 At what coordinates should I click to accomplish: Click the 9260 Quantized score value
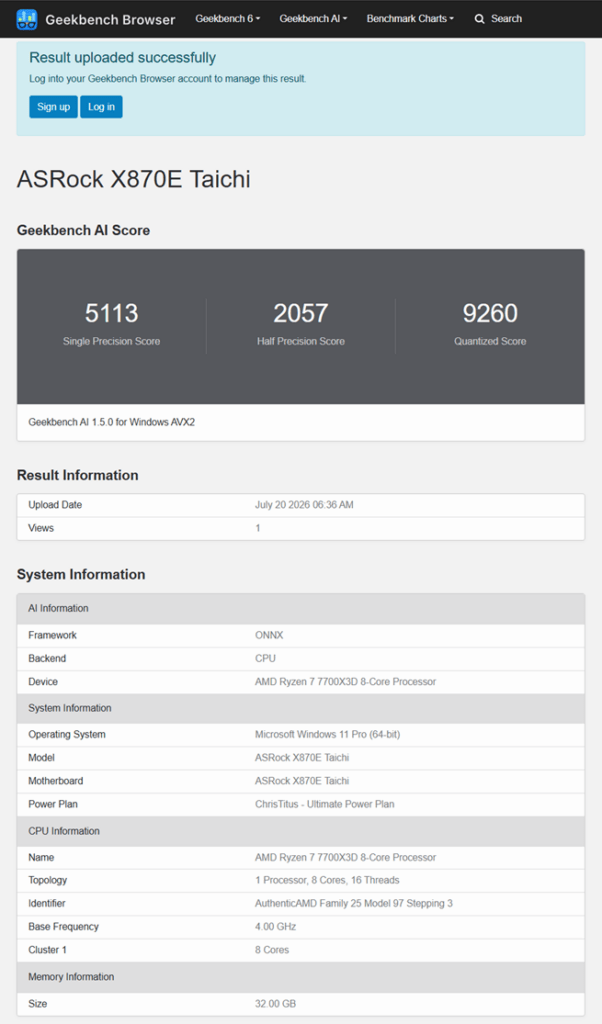tap(490, 313)
